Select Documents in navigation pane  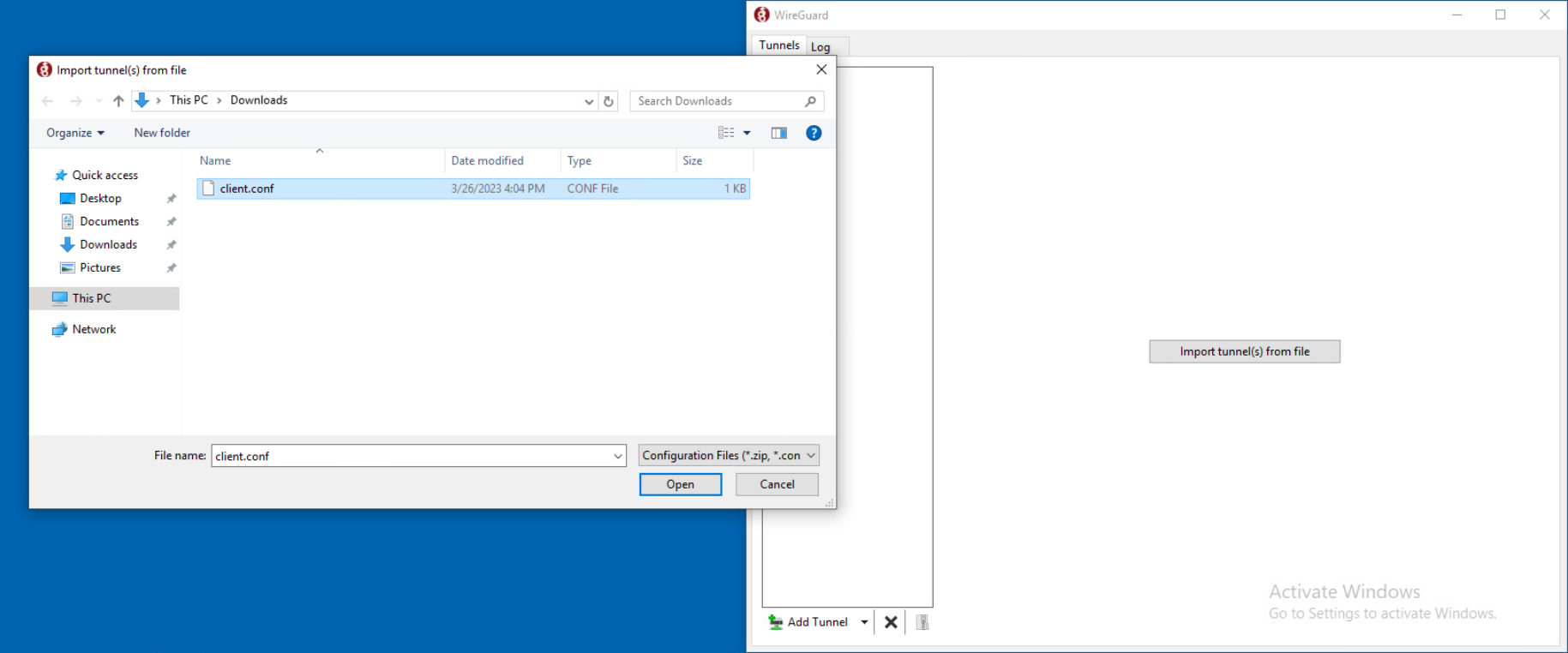(109, 221)
